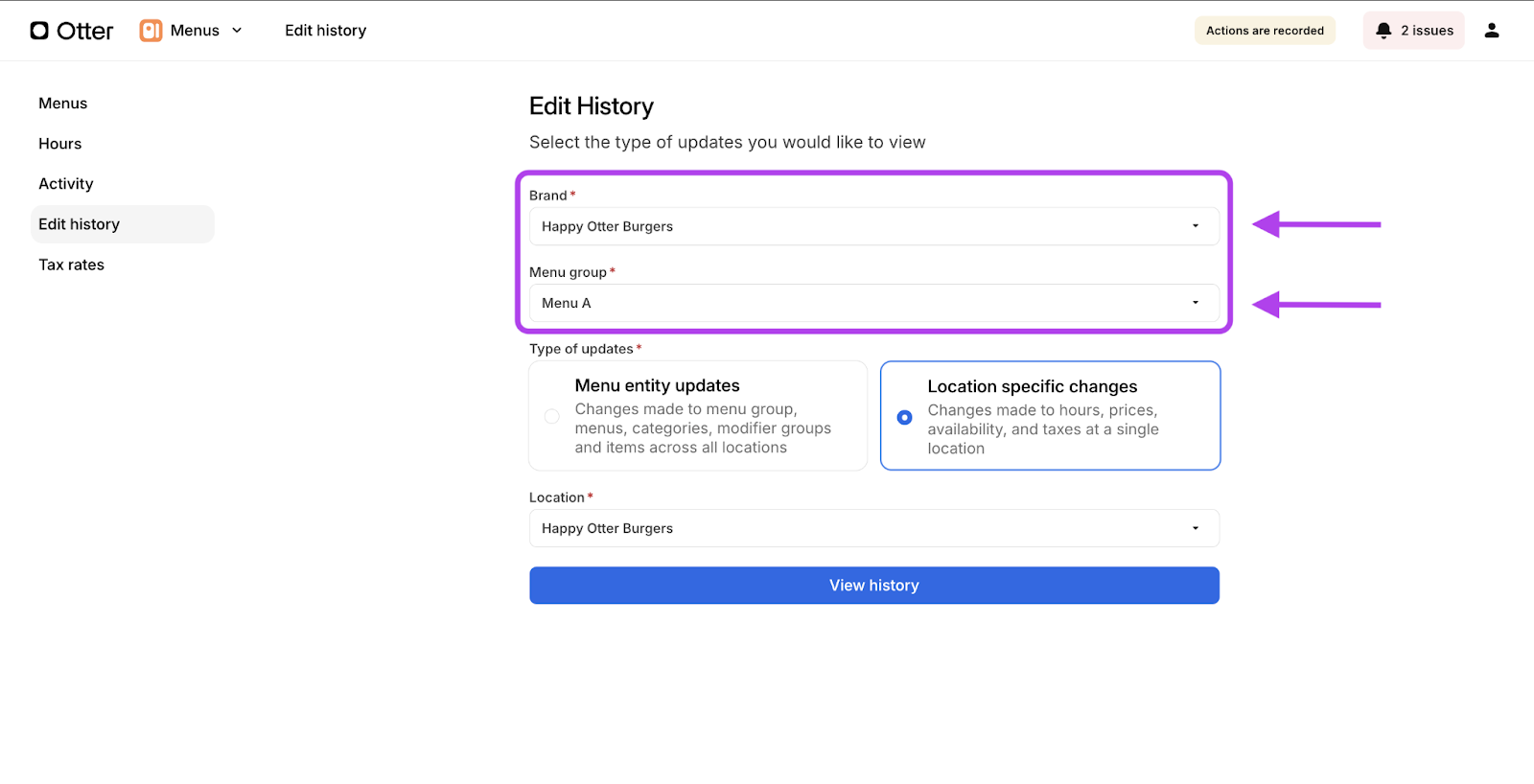Screen dimensions: 1534x784
Task: Select Location specific changes radio button
Action: [904, 417]
